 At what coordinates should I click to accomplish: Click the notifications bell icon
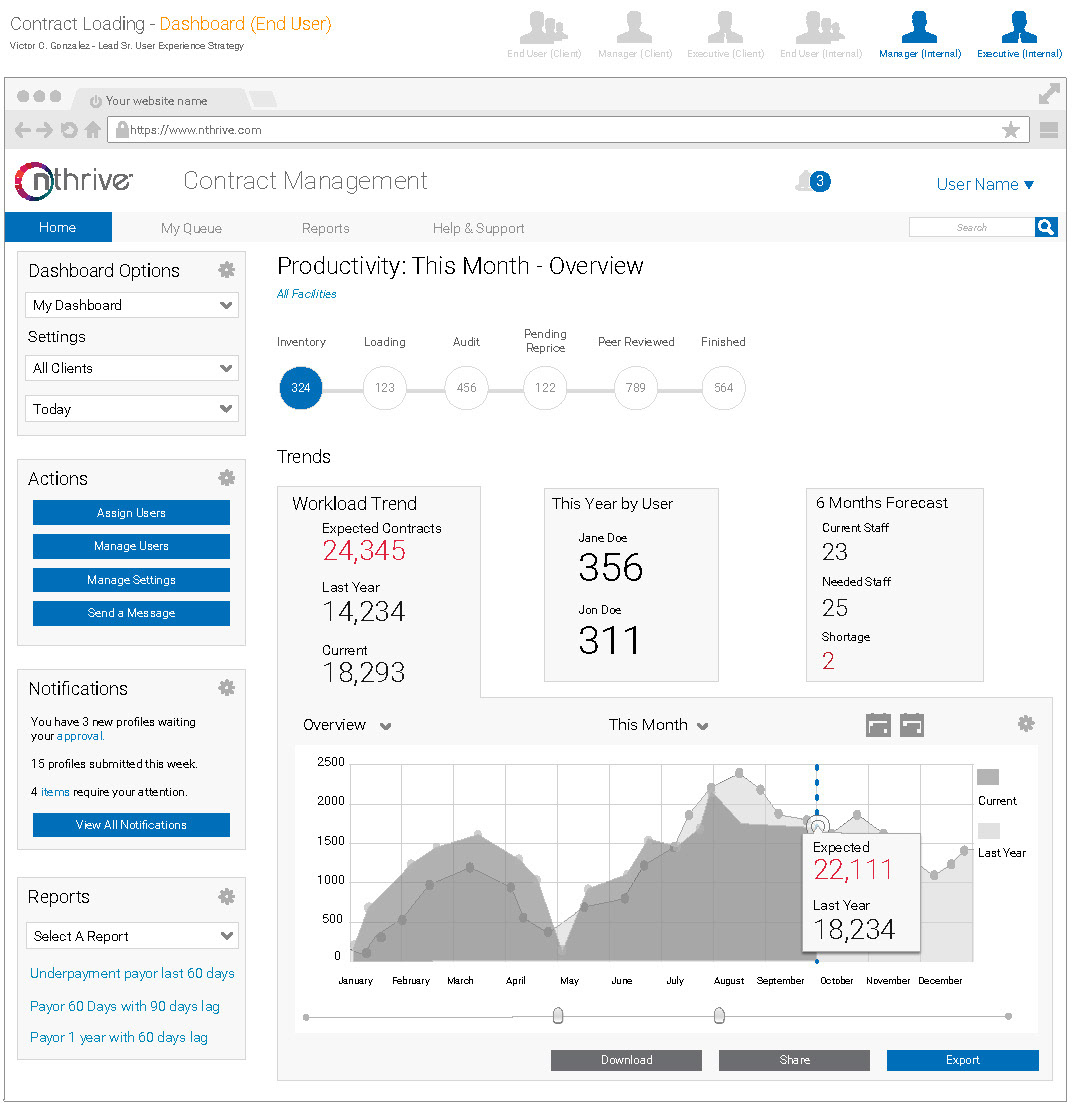pyautogui.click(x=806, y=181)
